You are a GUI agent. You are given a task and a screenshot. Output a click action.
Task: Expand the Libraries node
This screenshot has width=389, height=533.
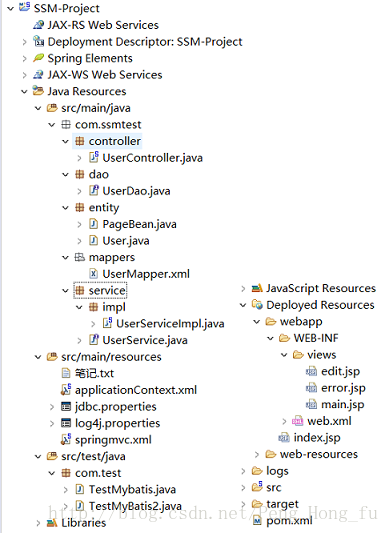pyautogui.click(x=38, y=523)
